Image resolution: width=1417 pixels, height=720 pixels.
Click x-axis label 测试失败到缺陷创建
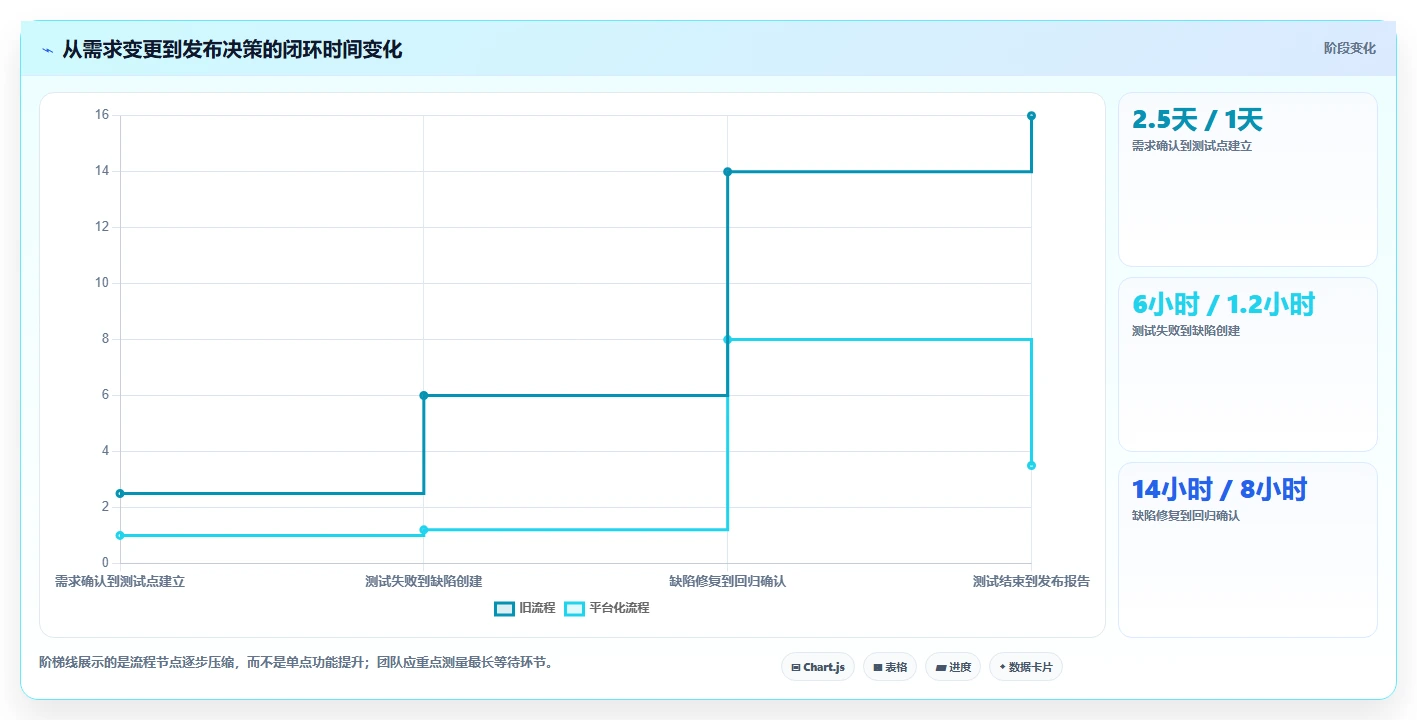pyautogui.click(x=424, y=581)
